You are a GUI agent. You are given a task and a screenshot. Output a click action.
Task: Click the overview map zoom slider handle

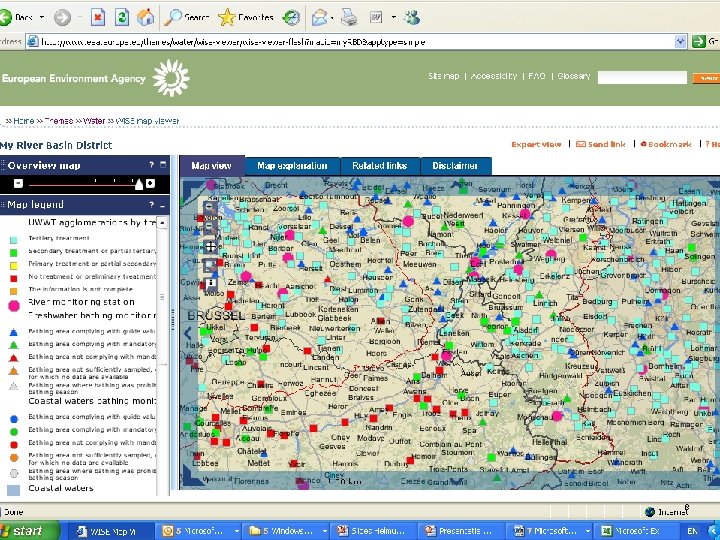139,184
